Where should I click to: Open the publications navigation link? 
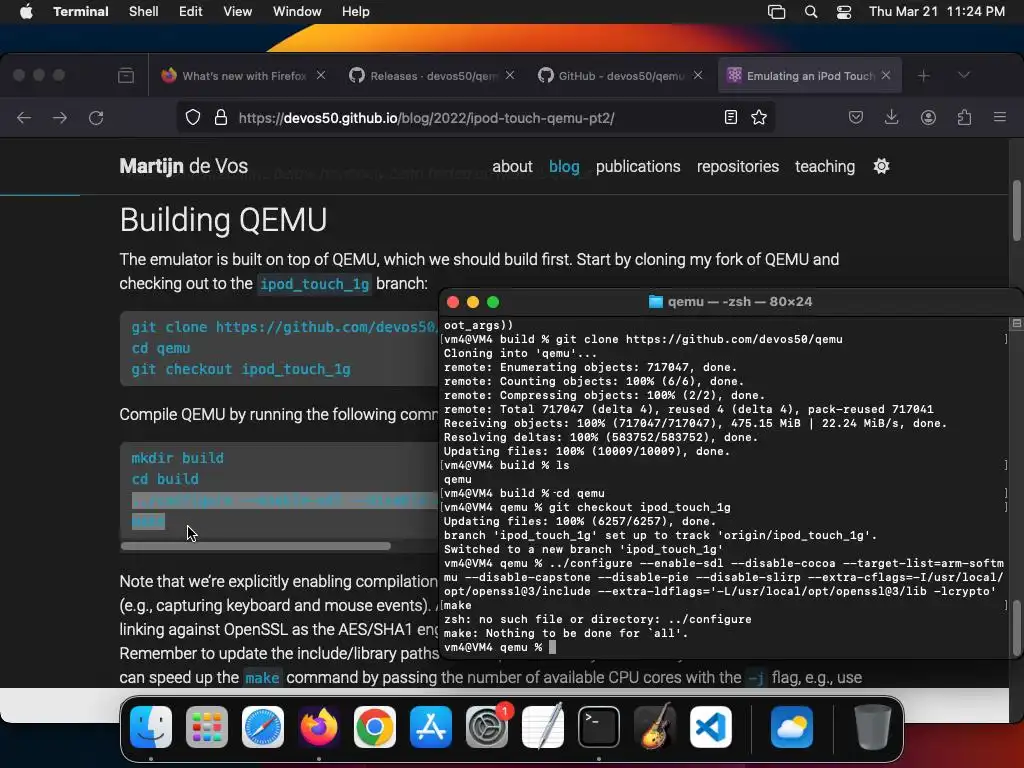pos(638,167)
